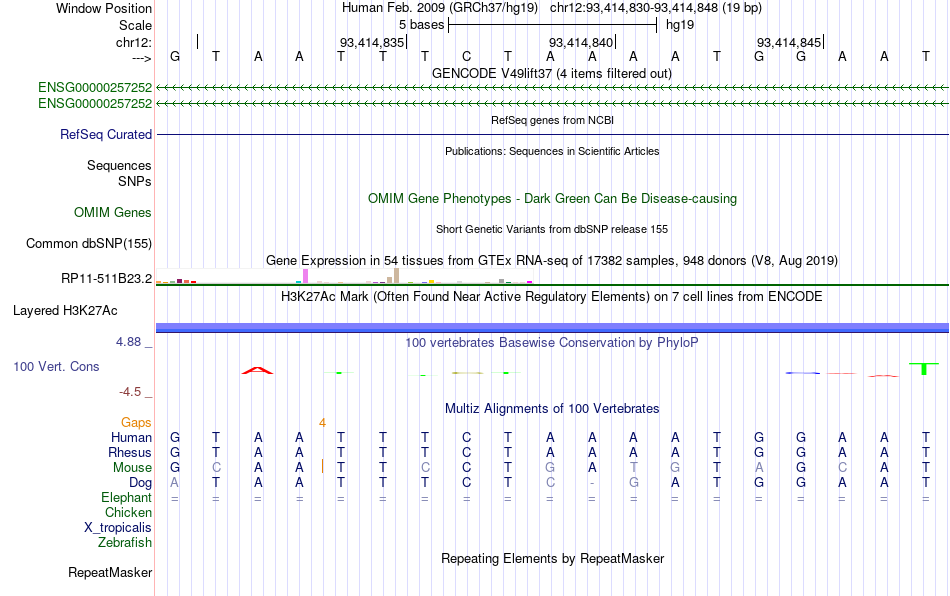Viewport: 950px width, 596px height.
Task: Click the tallest tan bar in GTEx chart
Action: click(396, 276)
